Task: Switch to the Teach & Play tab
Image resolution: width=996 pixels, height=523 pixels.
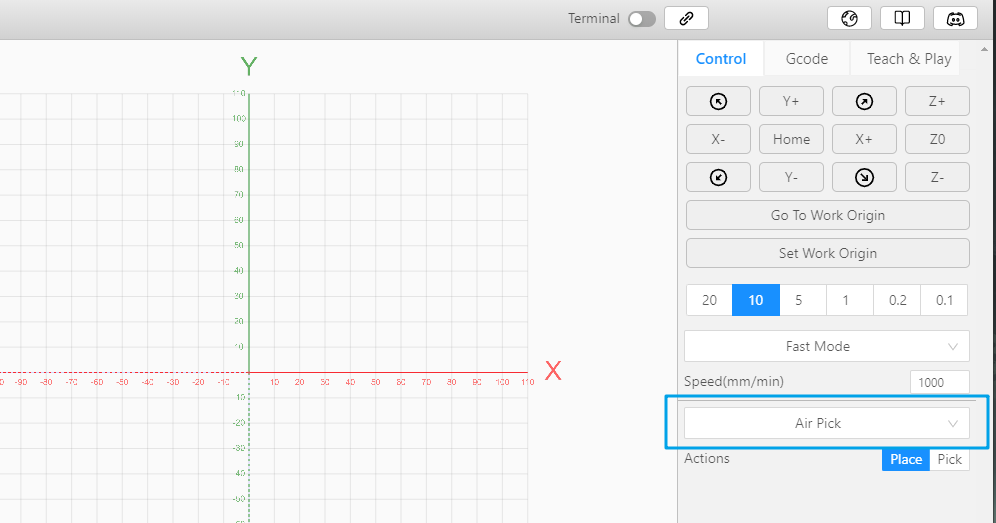Action: (x=909, y=58)
